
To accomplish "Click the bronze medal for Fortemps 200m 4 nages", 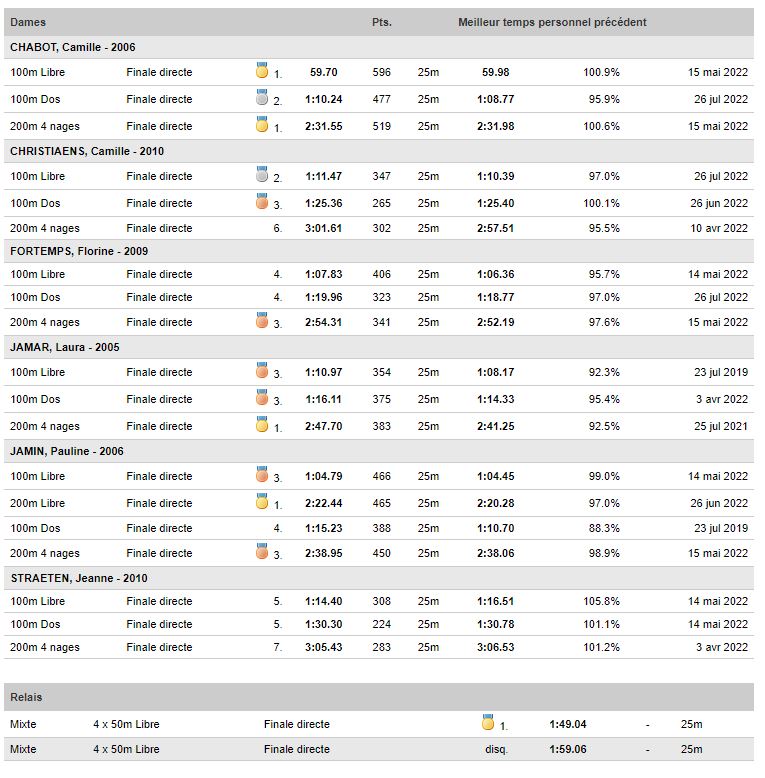I will [x=262, y=320].
